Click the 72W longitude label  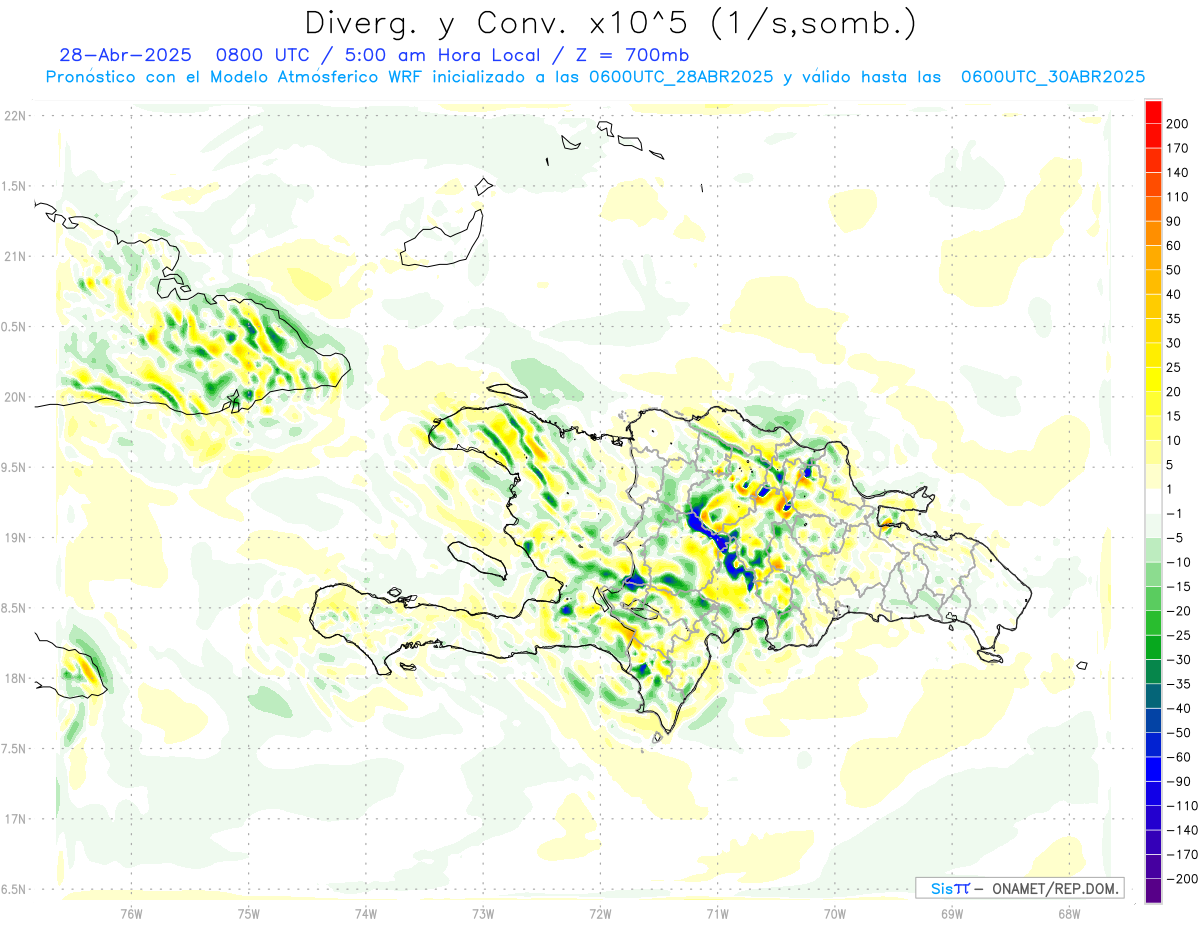[600, 913]
